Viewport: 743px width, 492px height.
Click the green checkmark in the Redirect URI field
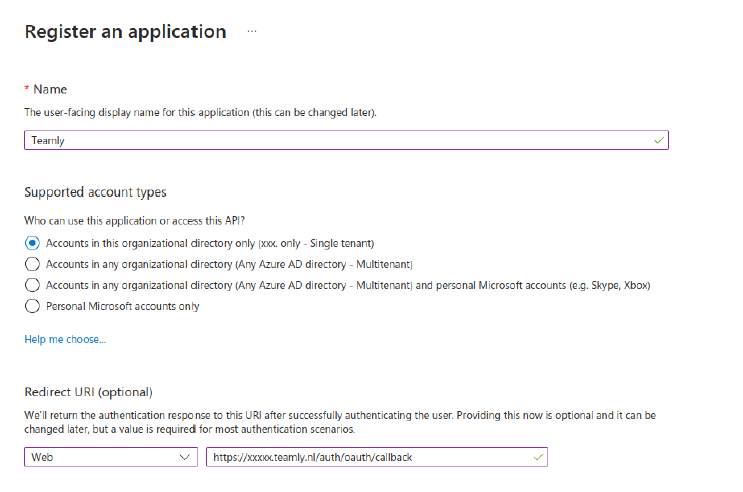pyautogui.click(x=538, y=457)
